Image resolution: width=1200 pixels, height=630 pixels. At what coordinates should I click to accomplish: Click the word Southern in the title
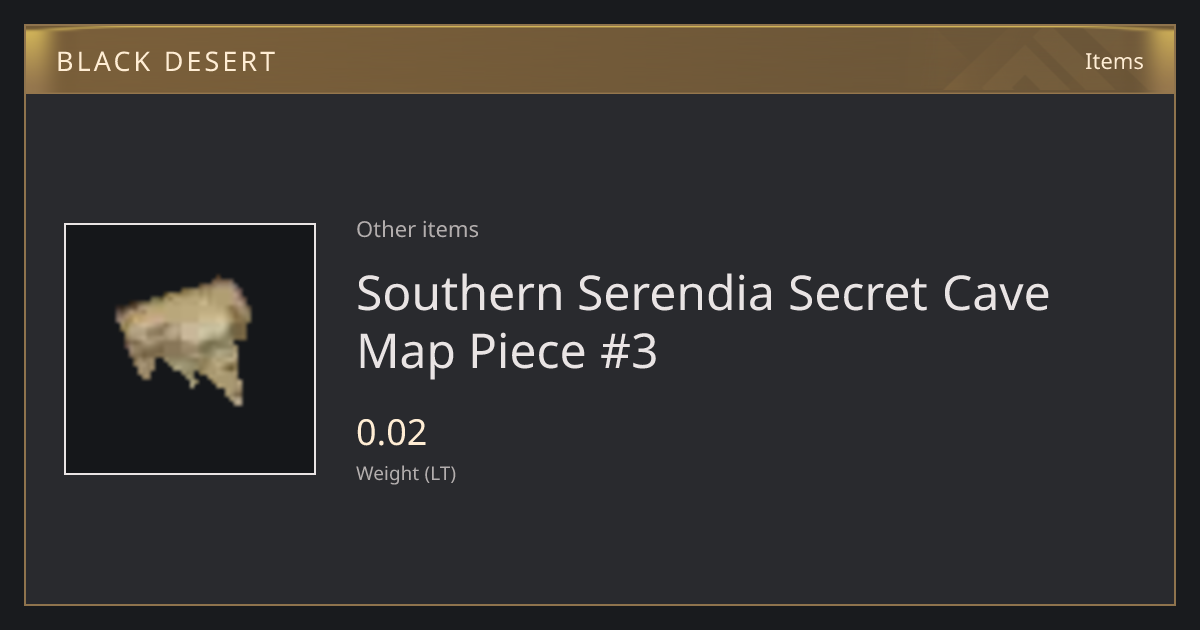[x=460, y=293]
